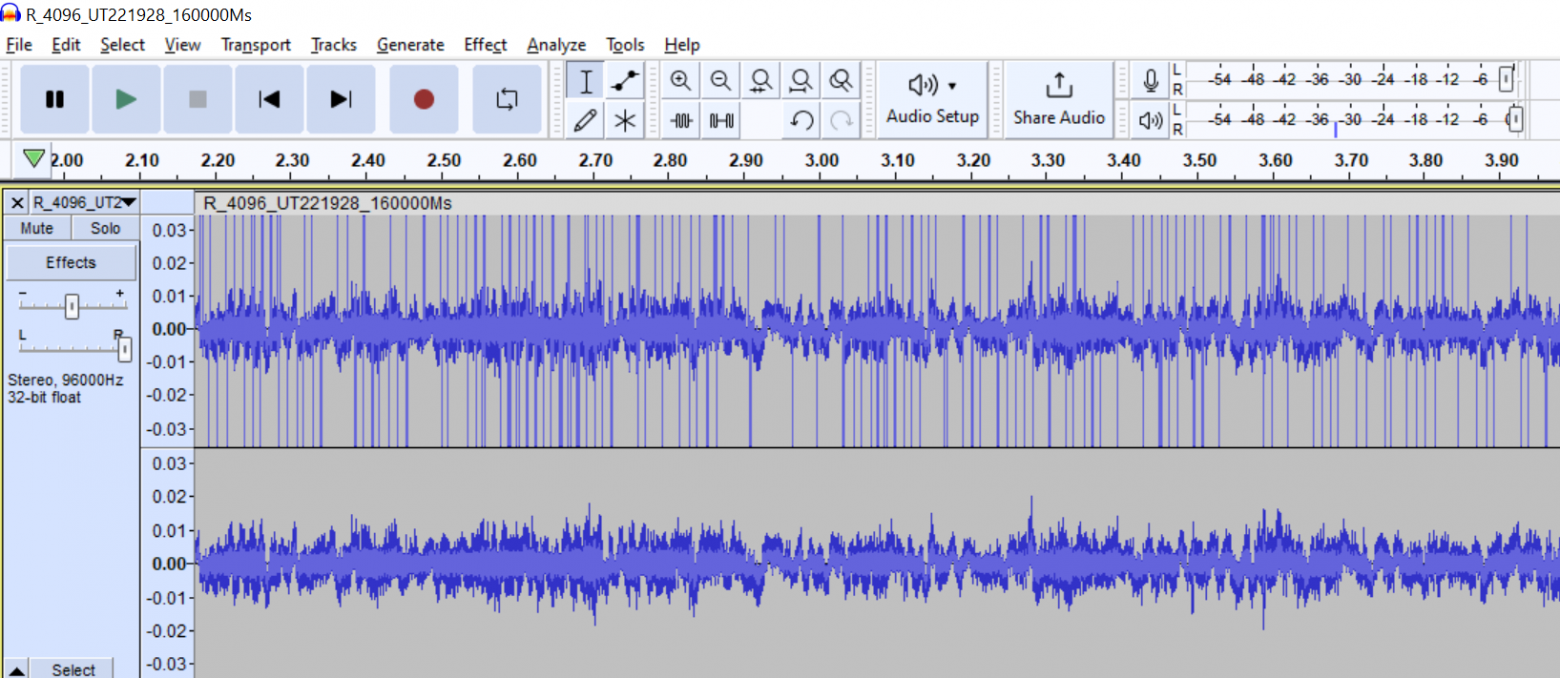1560x678 pixels.
Task: Click the Zoom In magnifier
Action: click(681, 81)
